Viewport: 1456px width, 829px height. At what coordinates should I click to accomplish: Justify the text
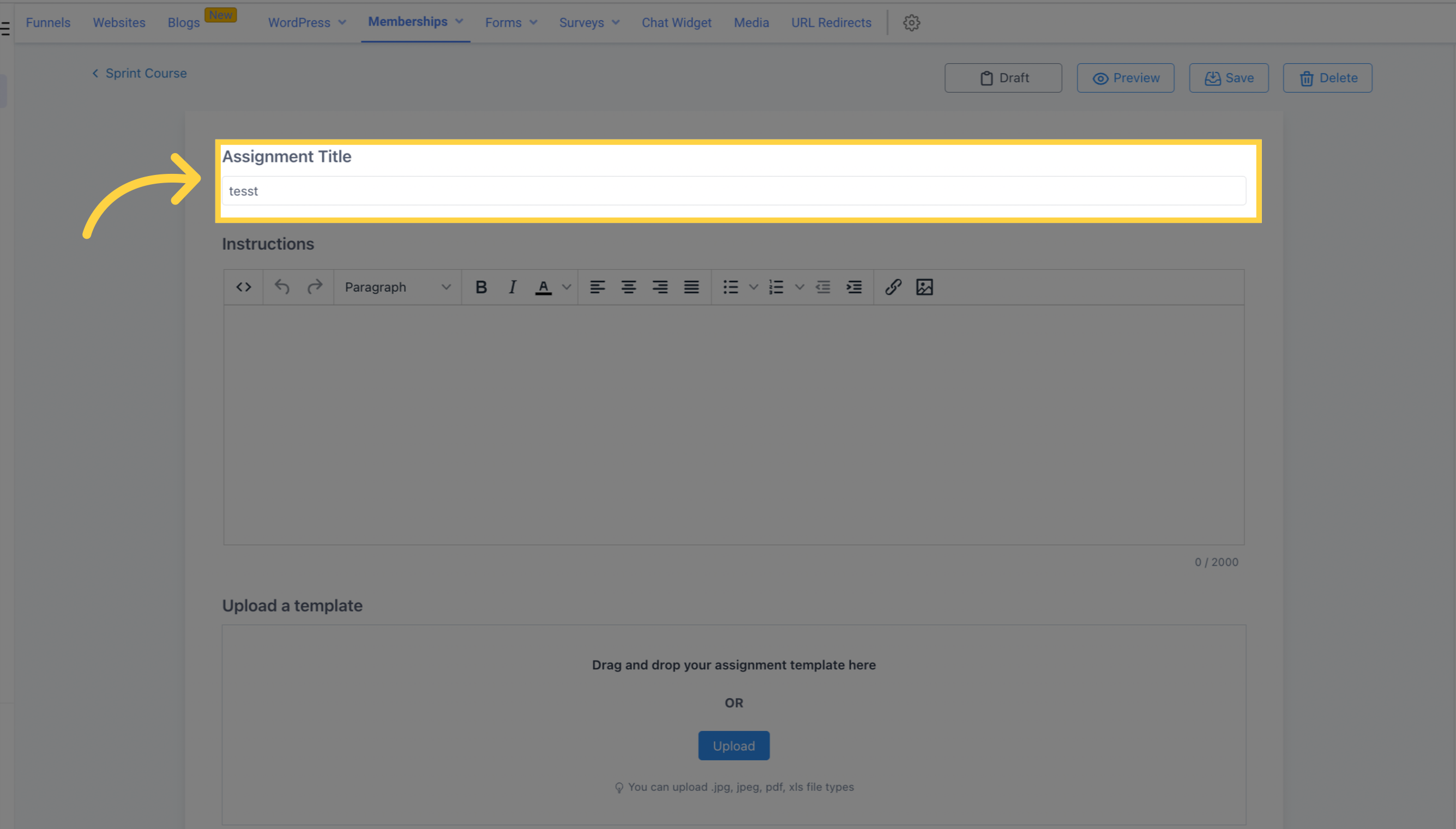pos(691,287)
